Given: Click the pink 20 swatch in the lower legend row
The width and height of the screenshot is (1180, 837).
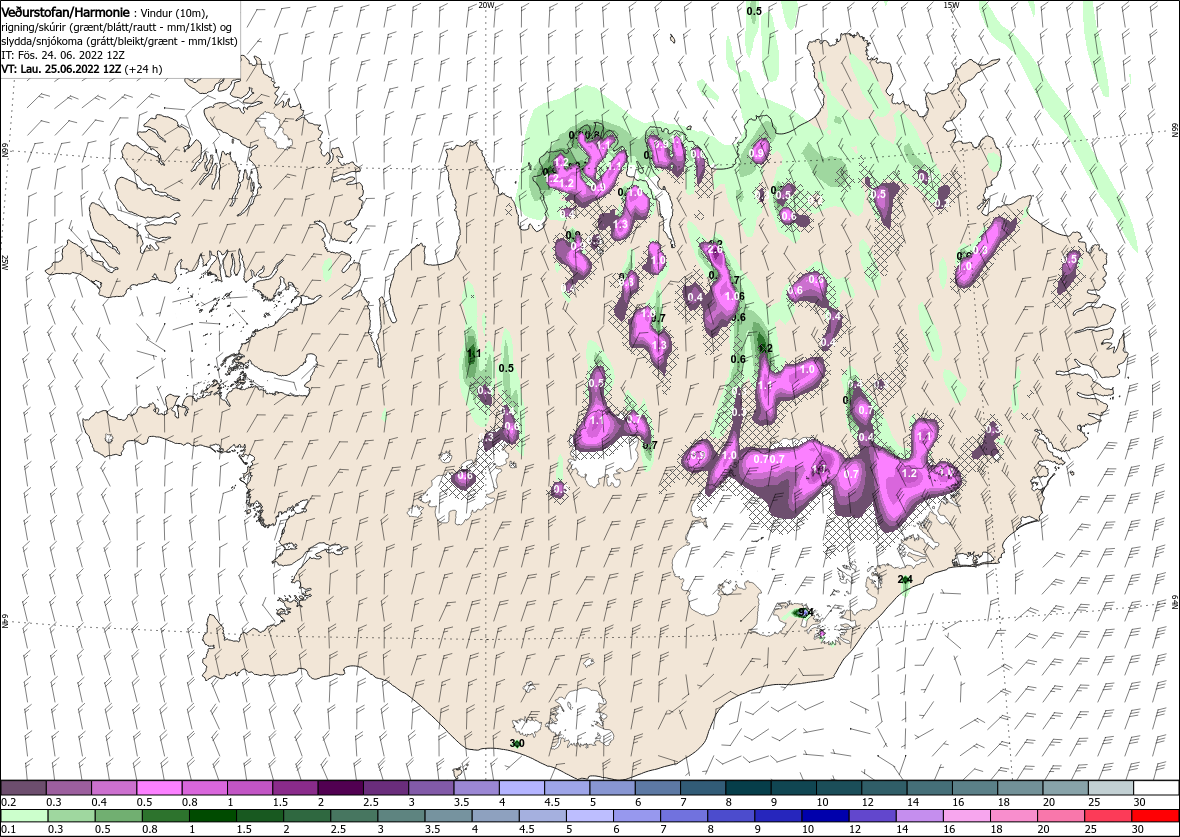Looking at the screenshot, I should [1060, 816].
